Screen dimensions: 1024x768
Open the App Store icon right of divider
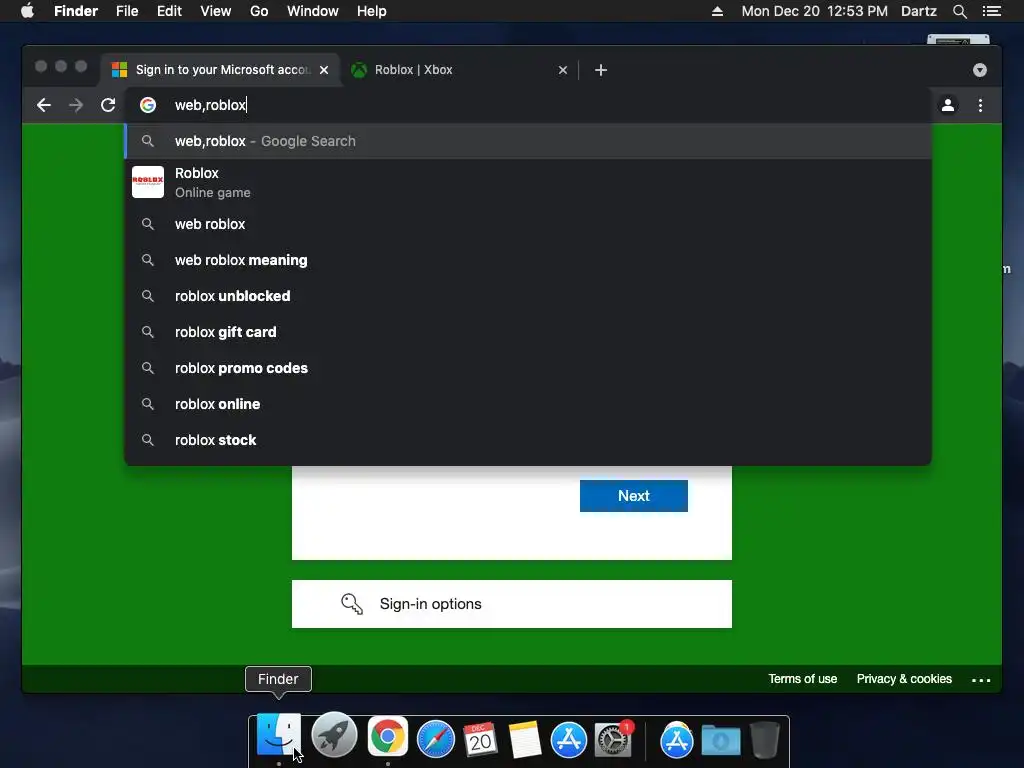(677, 740)
